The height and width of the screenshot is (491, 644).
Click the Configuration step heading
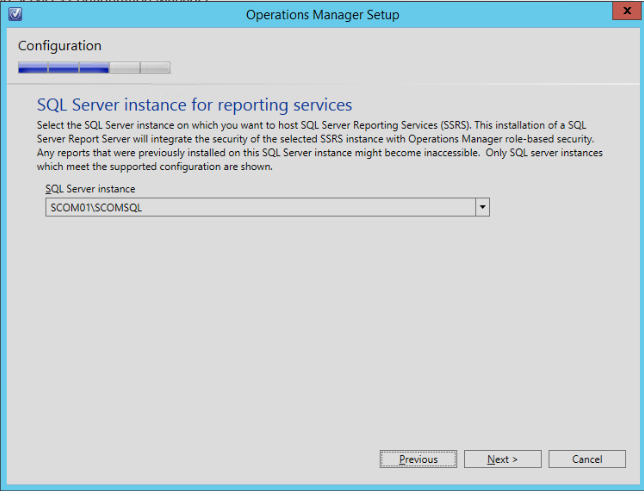(59, 46)
